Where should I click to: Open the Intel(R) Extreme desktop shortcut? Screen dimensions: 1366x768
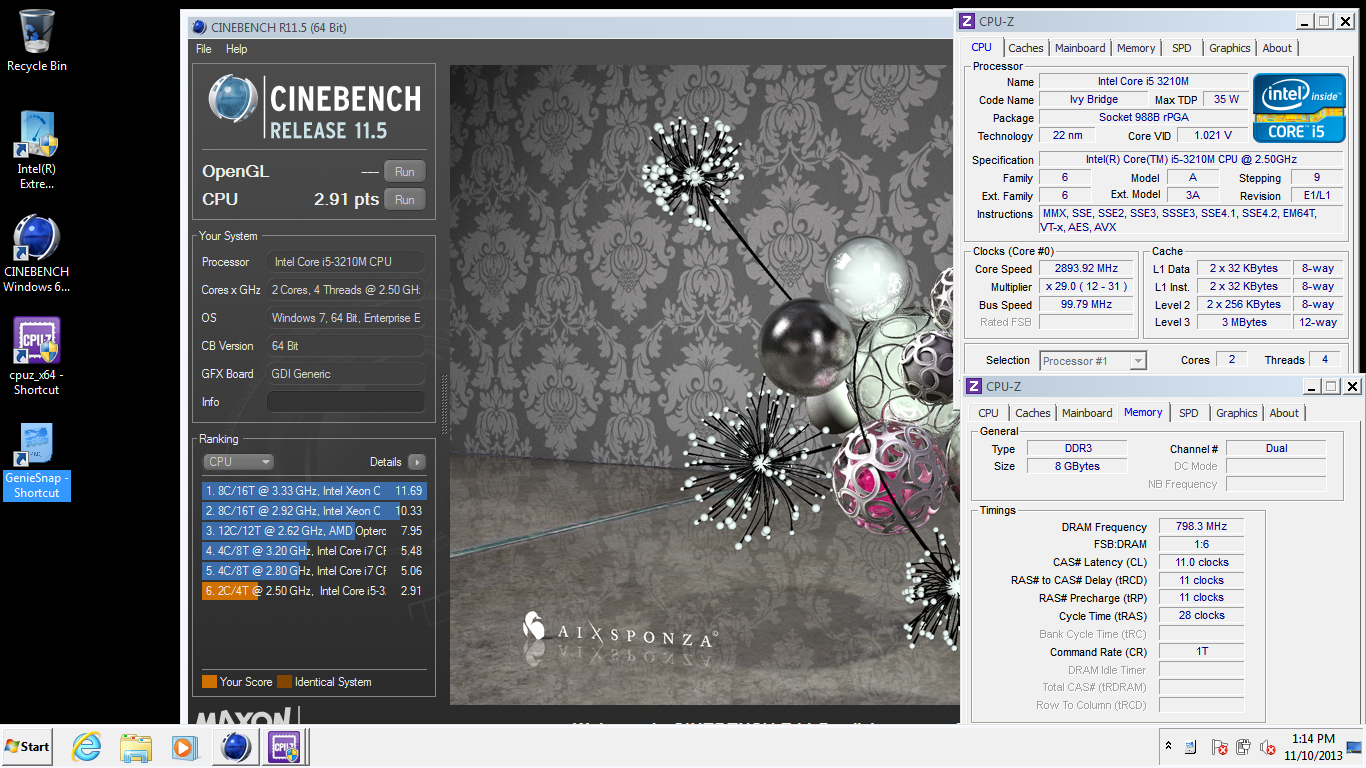[x=37, y=148]
